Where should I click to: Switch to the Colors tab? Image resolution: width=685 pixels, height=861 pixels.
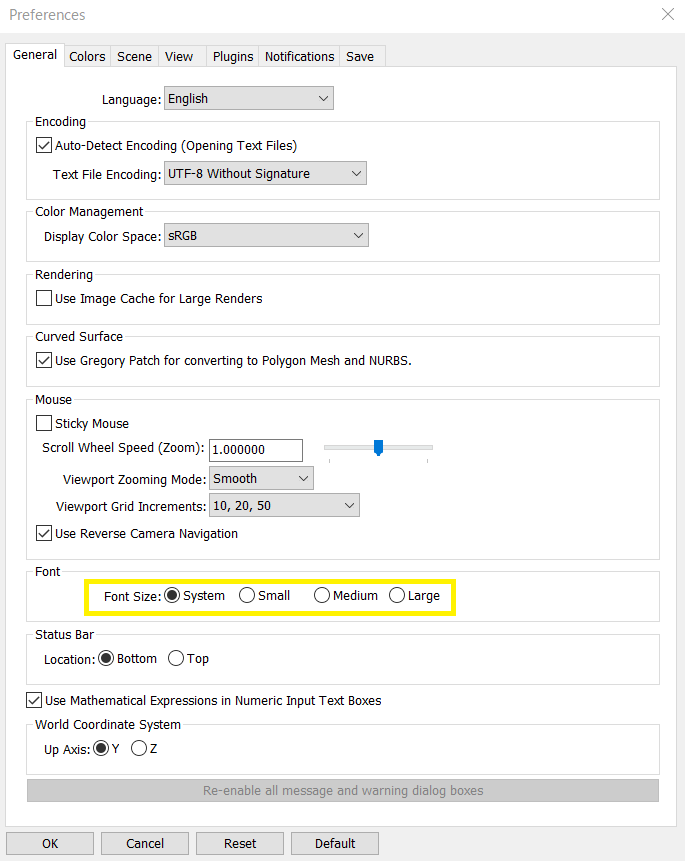[87, 57]
